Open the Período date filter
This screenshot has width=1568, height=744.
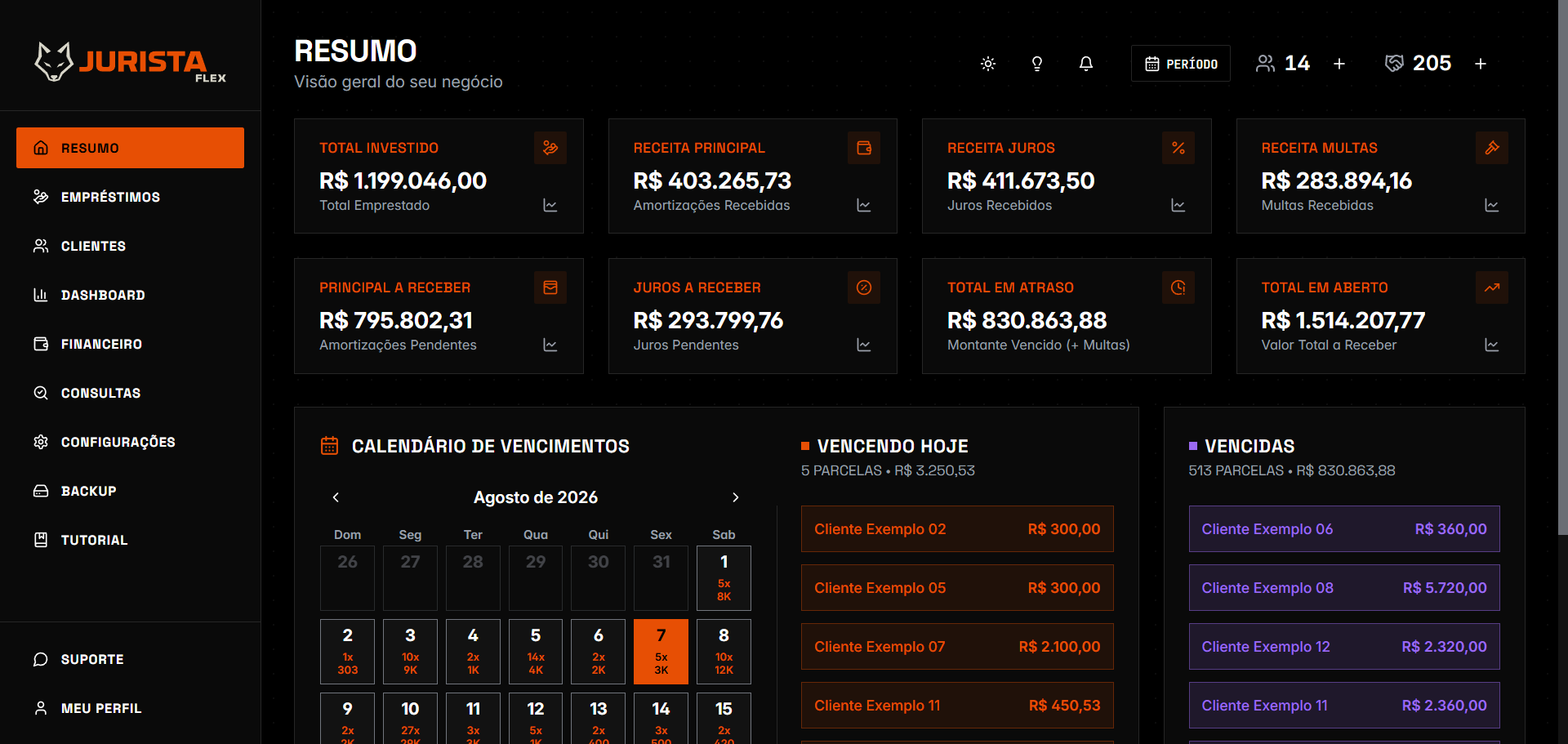click(x=1181, y=64)
